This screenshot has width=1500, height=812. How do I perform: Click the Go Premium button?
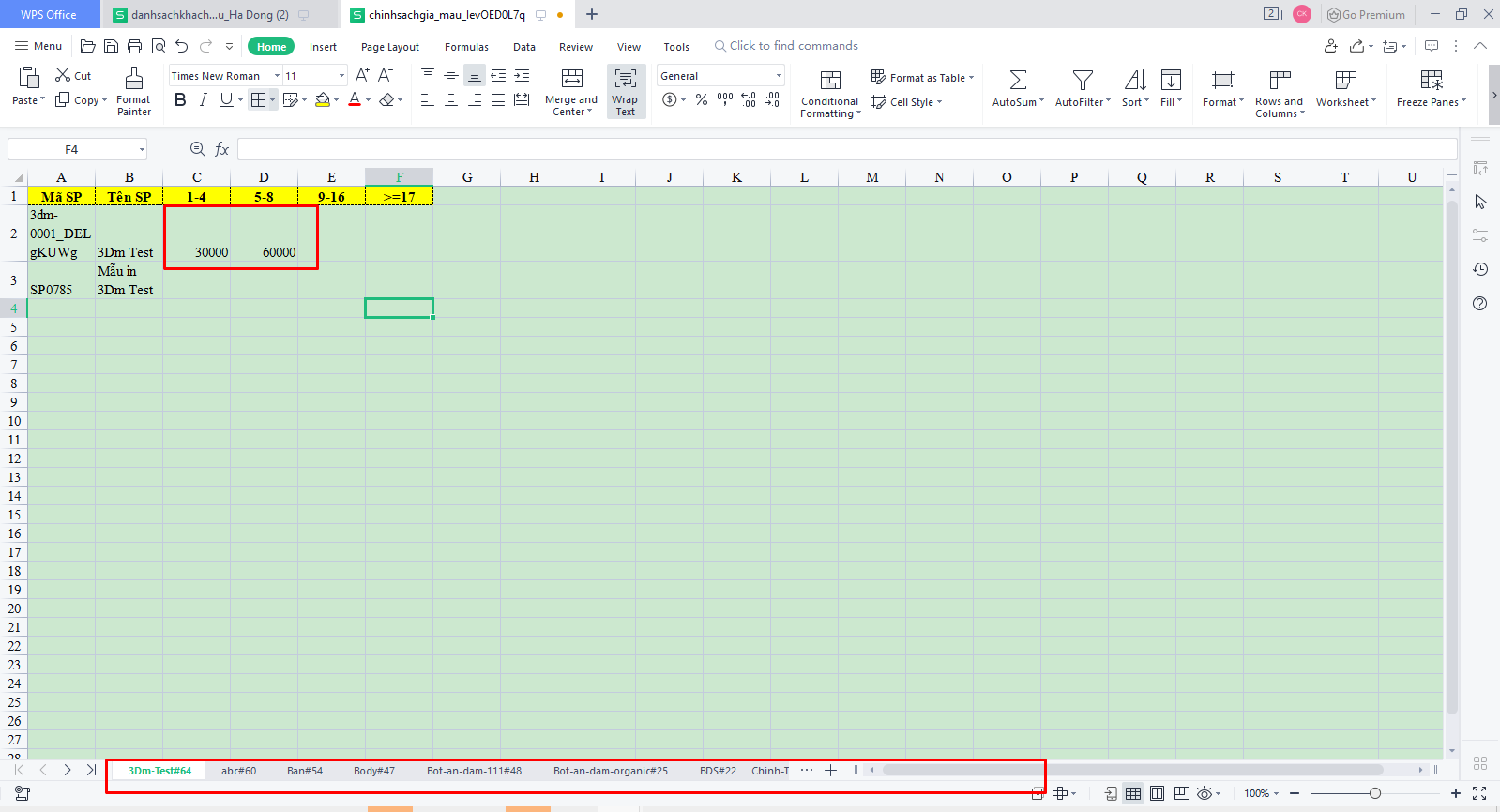[x=1366, y=14]
